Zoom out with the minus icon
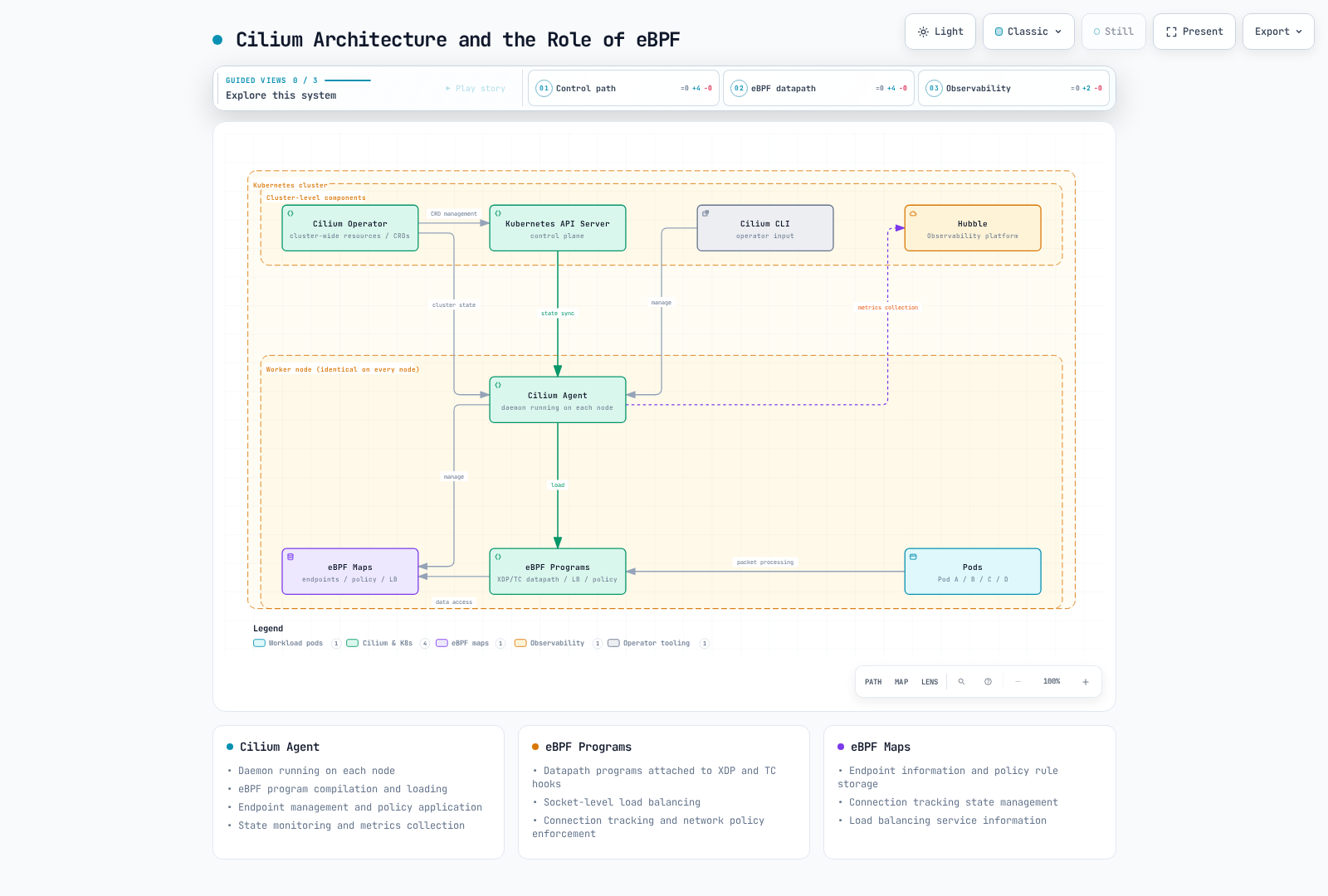Screen dimensions: 1328x896 tap(1018, 682)
